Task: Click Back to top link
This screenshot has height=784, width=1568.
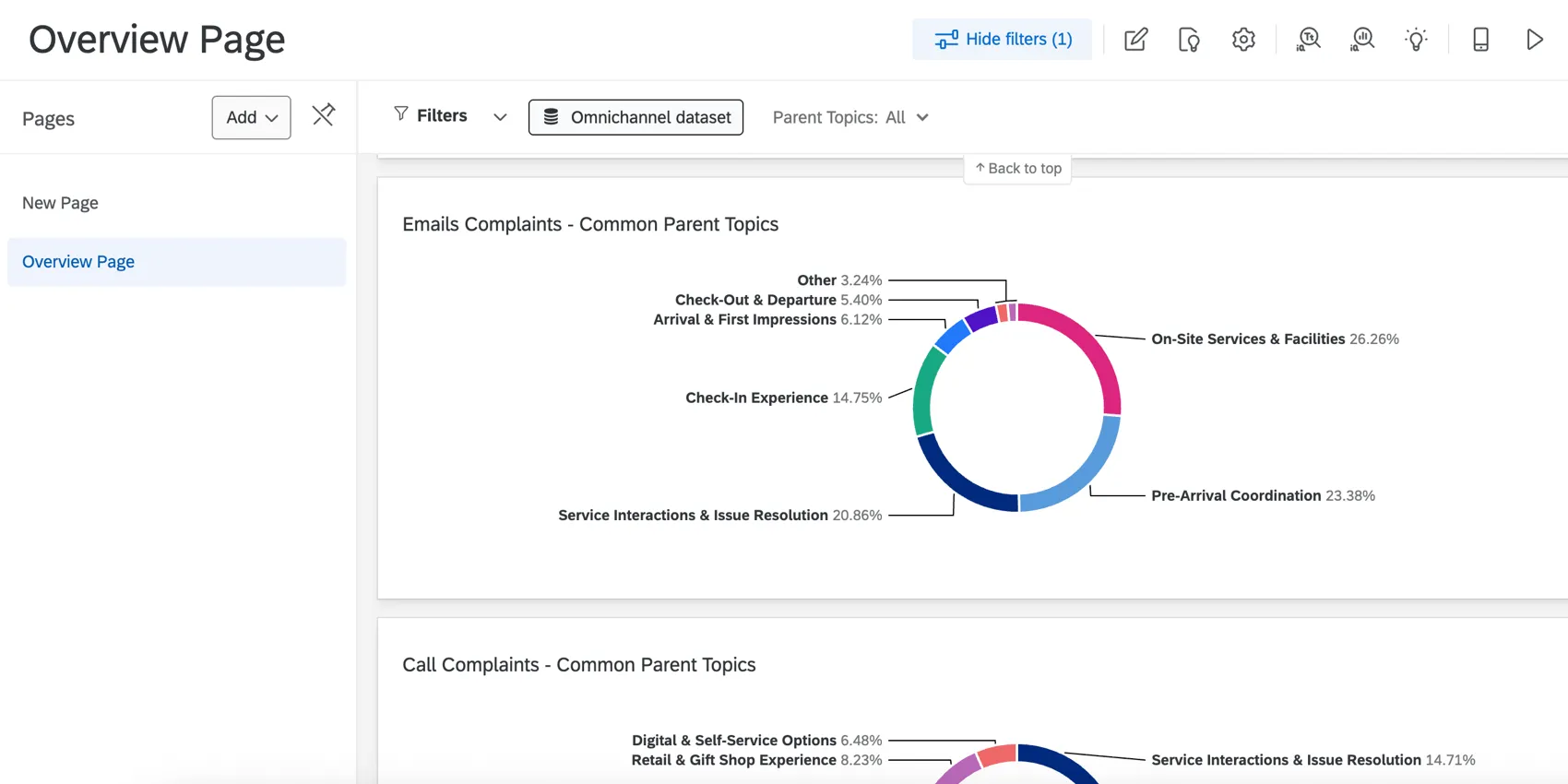Action: pos(1017,169)
